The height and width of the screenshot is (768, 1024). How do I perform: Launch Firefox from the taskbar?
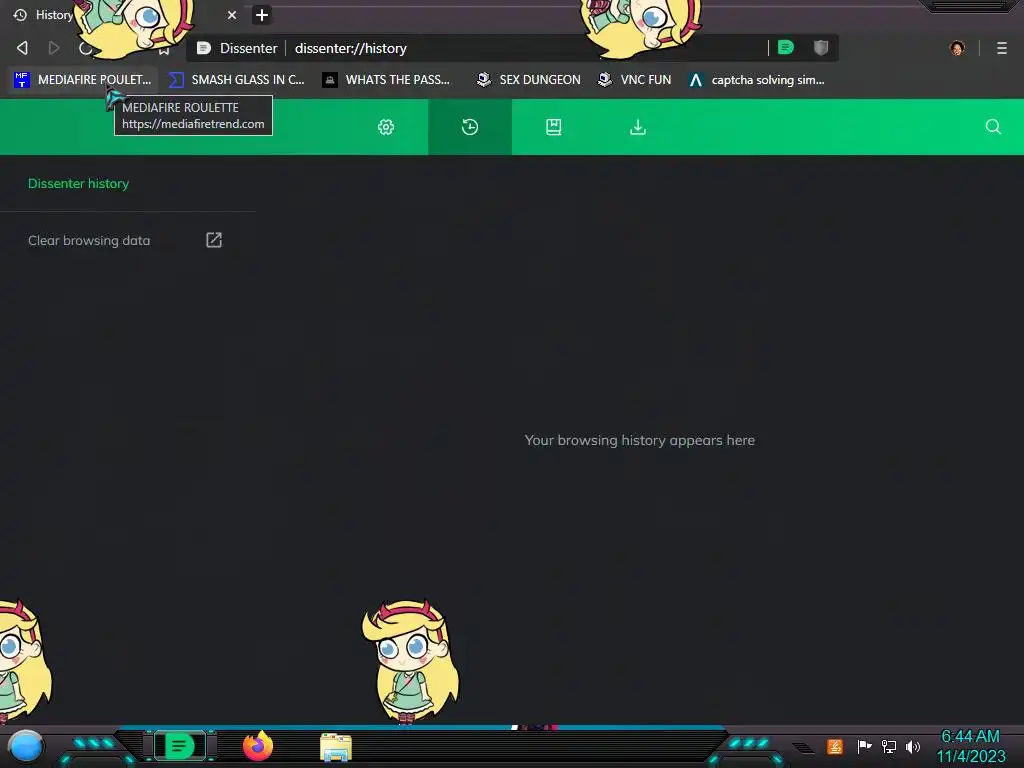(x=258, y=746)
